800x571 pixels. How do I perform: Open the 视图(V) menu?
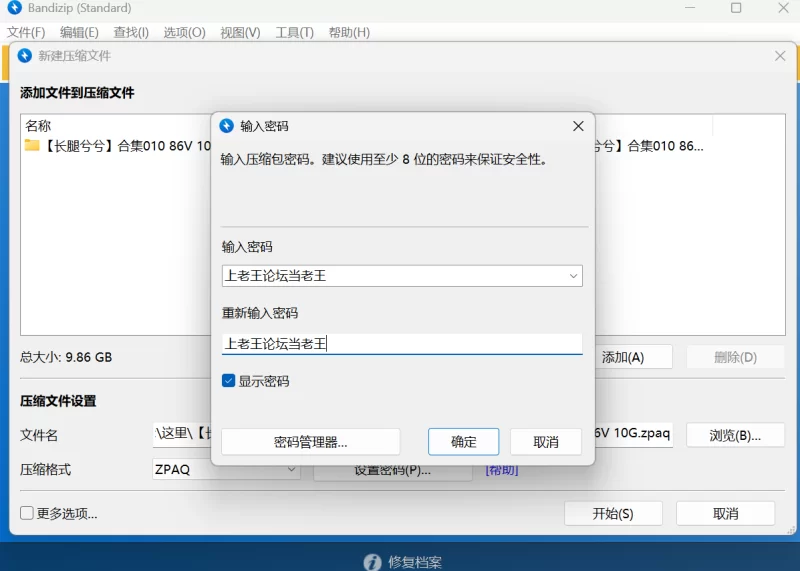[240, 33]
